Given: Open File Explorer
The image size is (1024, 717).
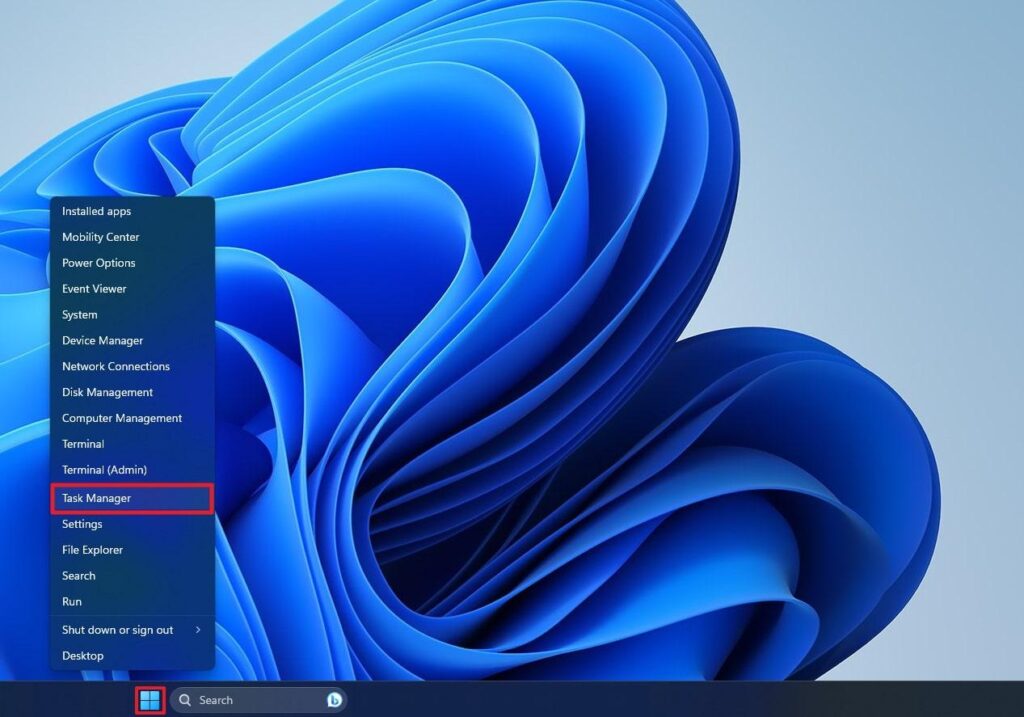Looking at the screenshot, I should pyautogui.click(x=133, y=550).
